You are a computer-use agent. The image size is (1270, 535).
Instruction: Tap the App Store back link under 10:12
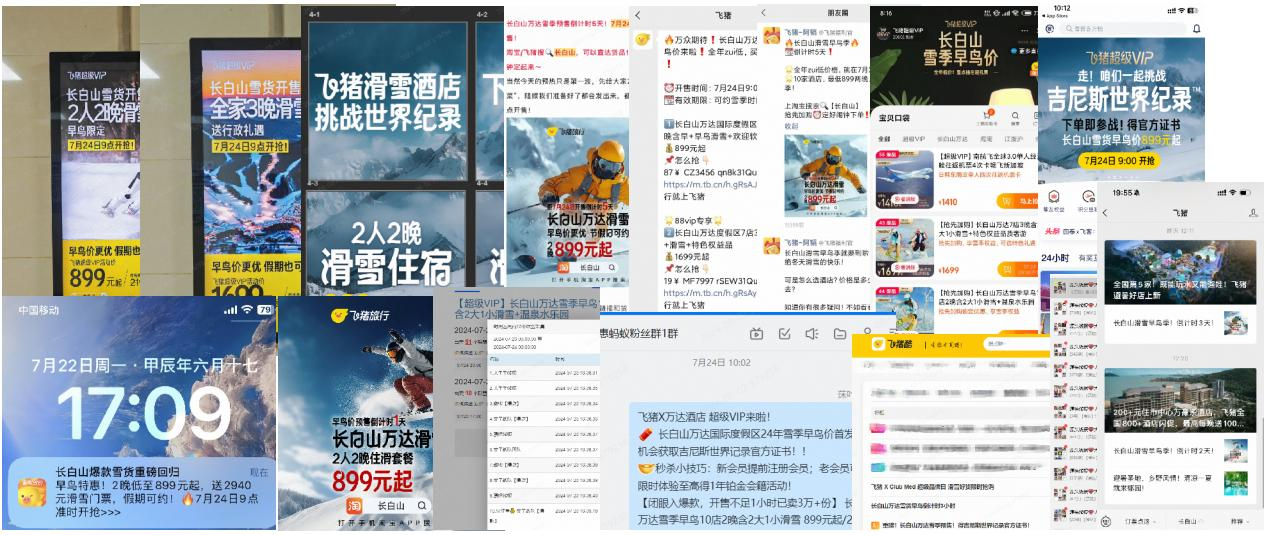pyautogui.click(x=1056, y=15)
